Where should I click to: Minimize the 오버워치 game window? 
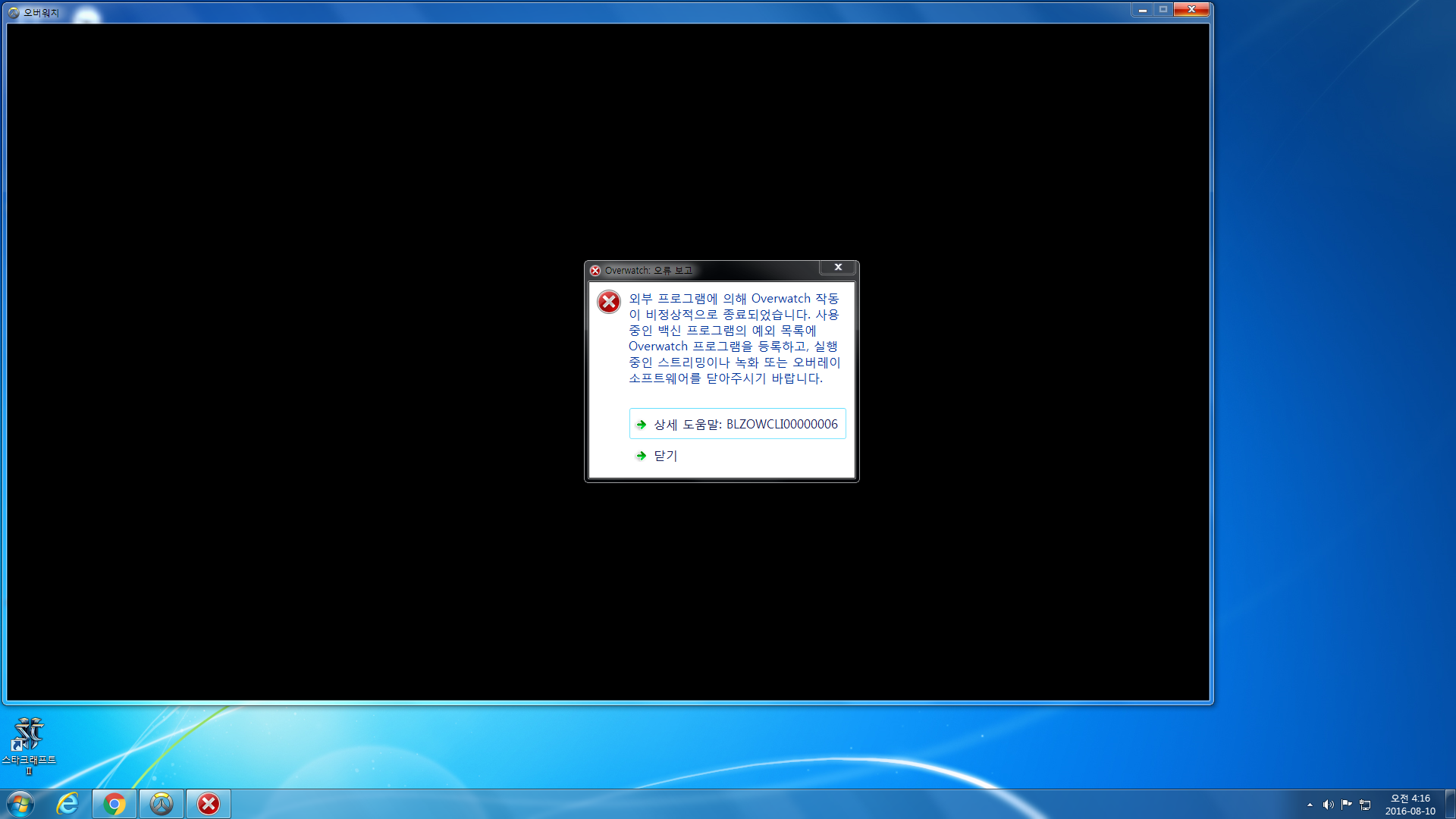[1142, 9]
